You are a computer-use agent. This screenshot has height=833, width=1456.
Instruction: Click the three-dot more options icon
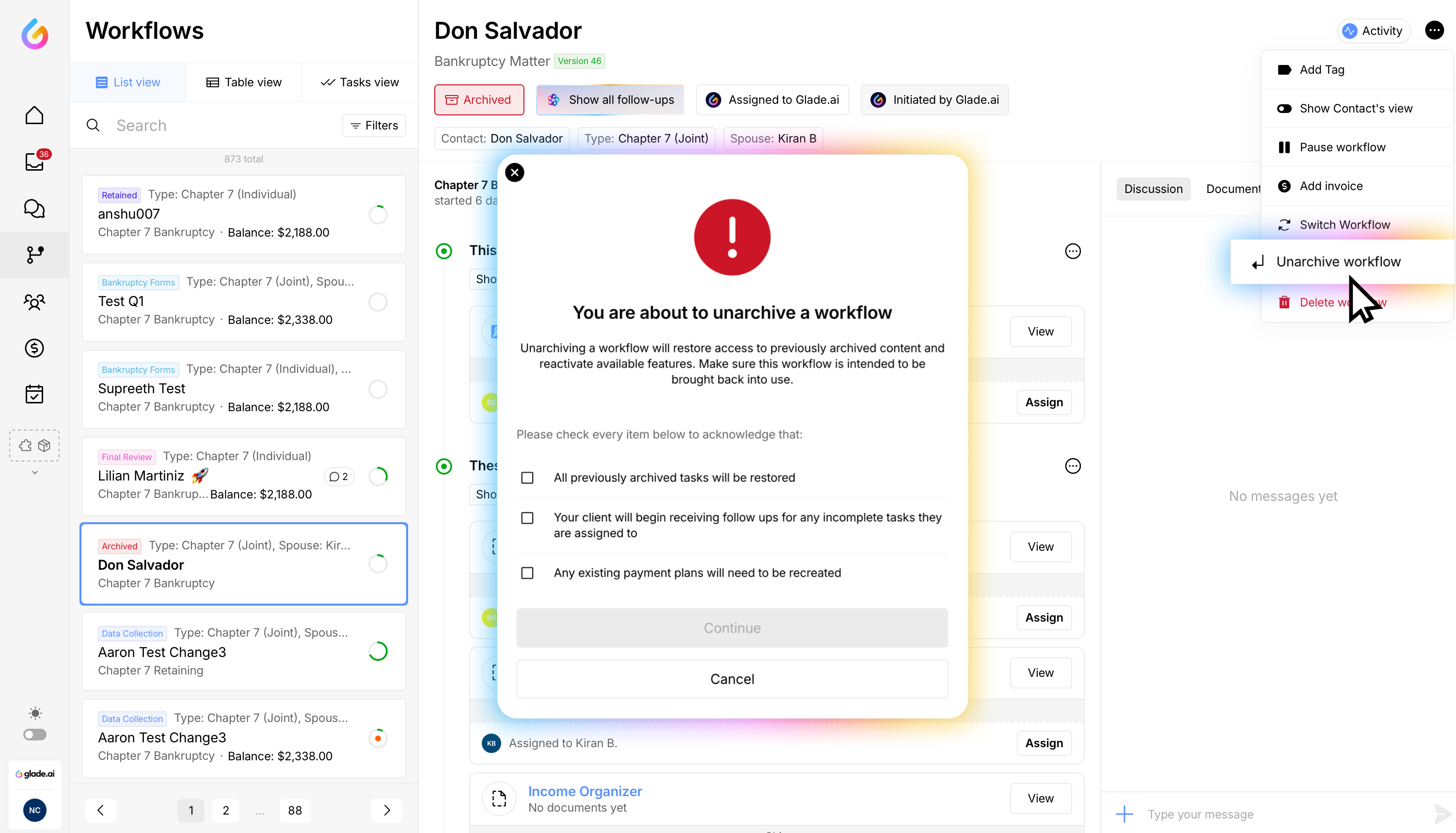1434,31
